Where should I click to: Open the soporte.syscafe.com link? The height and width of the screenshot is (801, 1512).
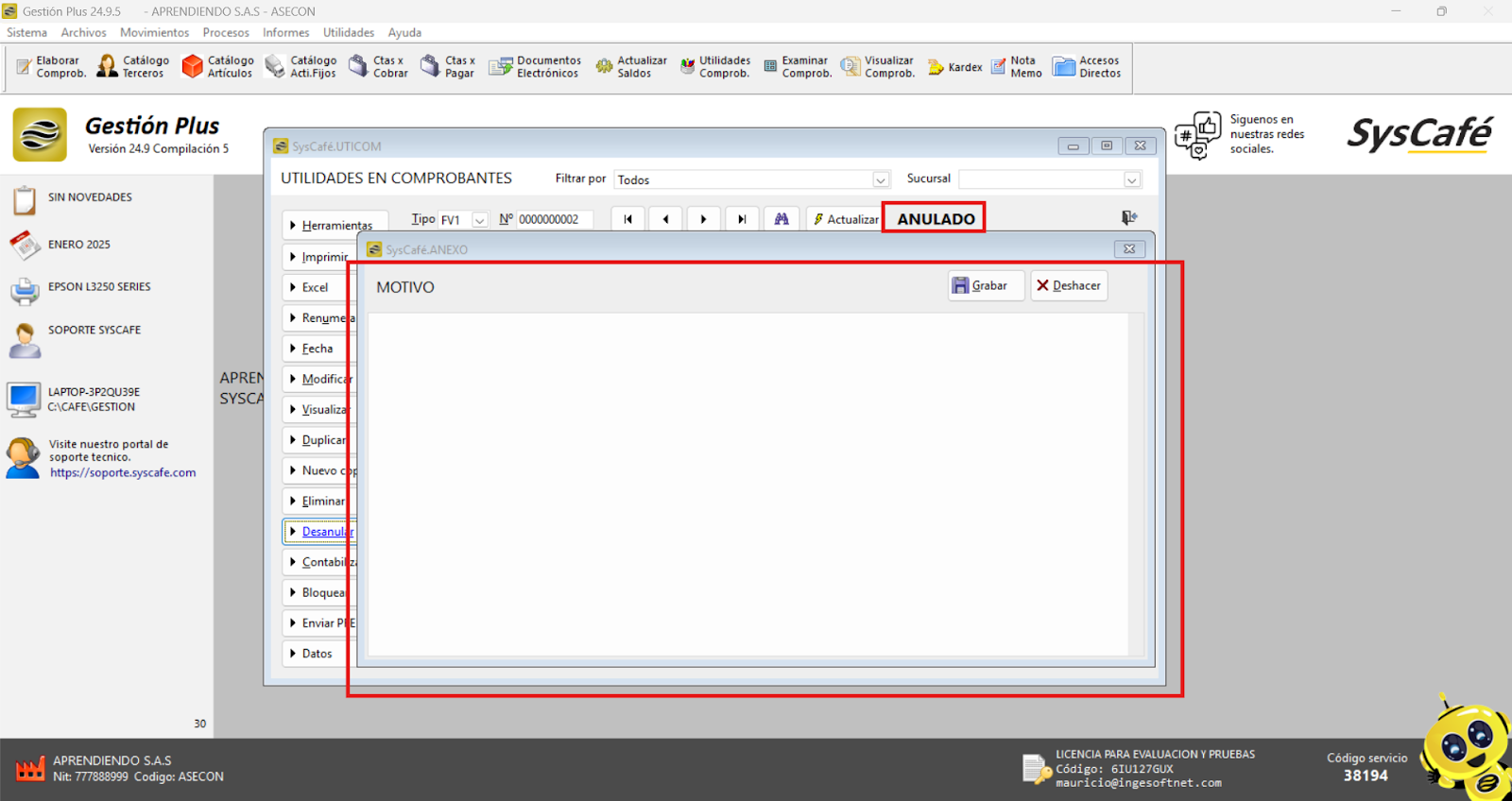click(123, 473)
